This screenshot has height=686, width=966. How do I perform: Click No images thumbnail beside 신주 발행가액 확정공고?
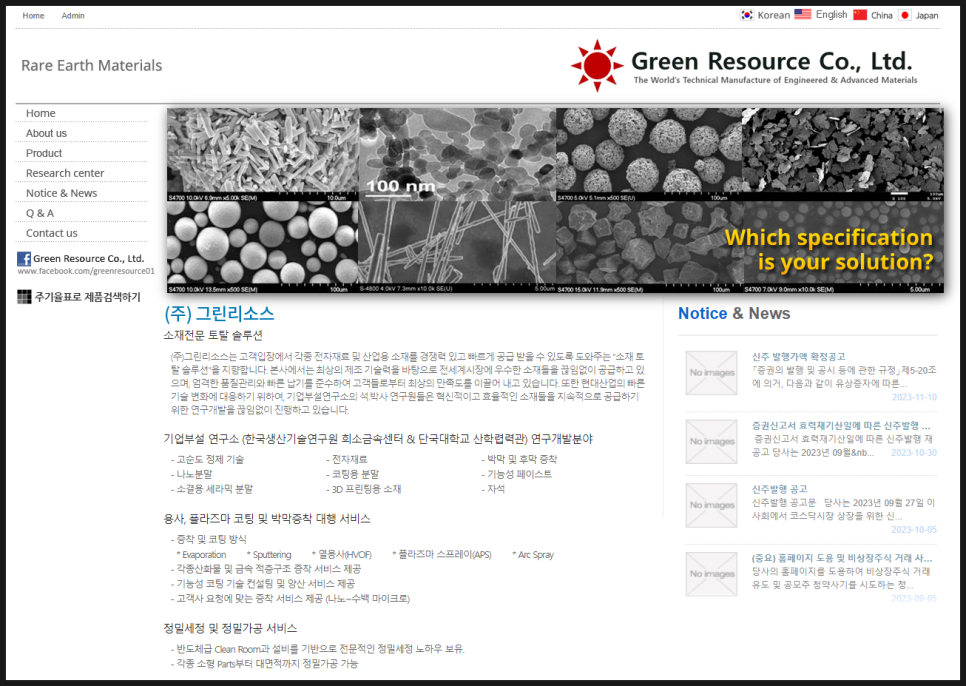click(x=712, y=373)
